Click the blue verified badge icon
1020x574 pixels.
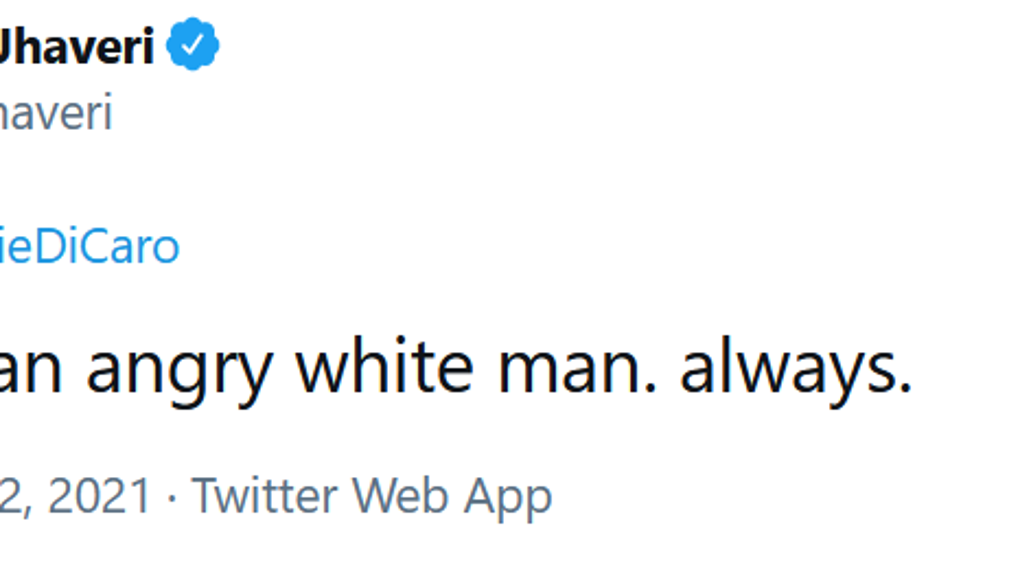[x=193, y=46]
